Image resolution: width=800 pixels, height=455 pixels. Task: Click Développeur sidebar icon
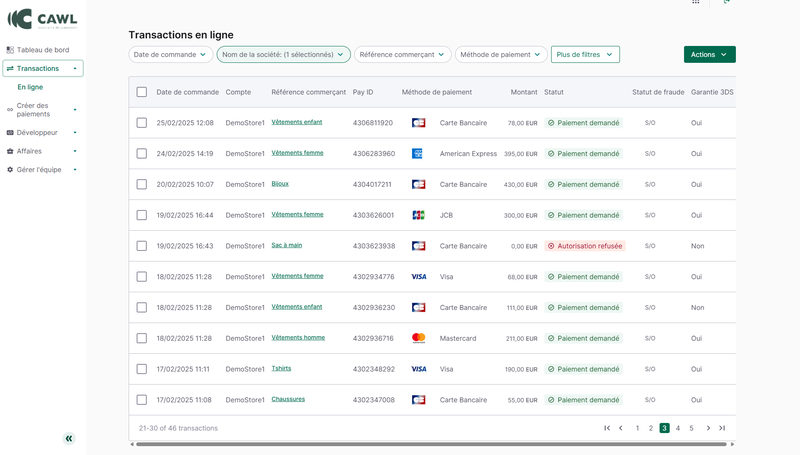(10, 133)
